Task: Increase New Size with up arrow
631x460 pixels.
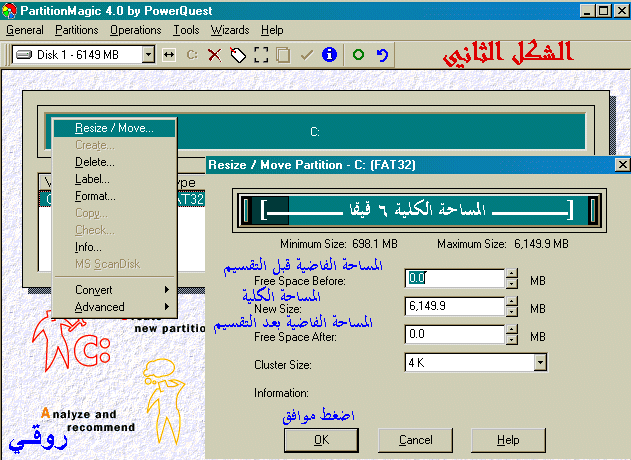Action: tap(511, 301)
